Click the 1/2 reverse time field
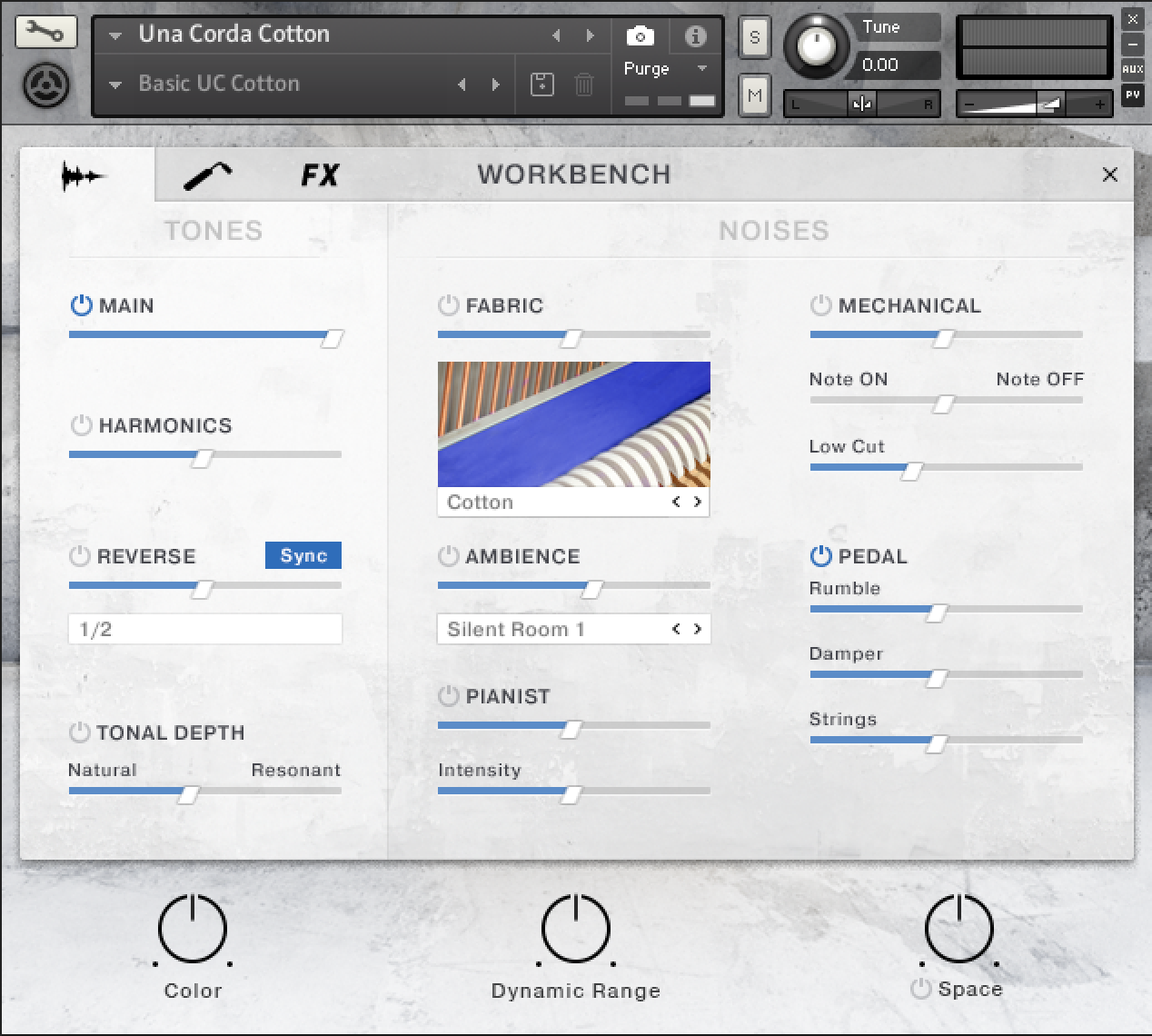1152x1036 pixels. pos(204,628)
